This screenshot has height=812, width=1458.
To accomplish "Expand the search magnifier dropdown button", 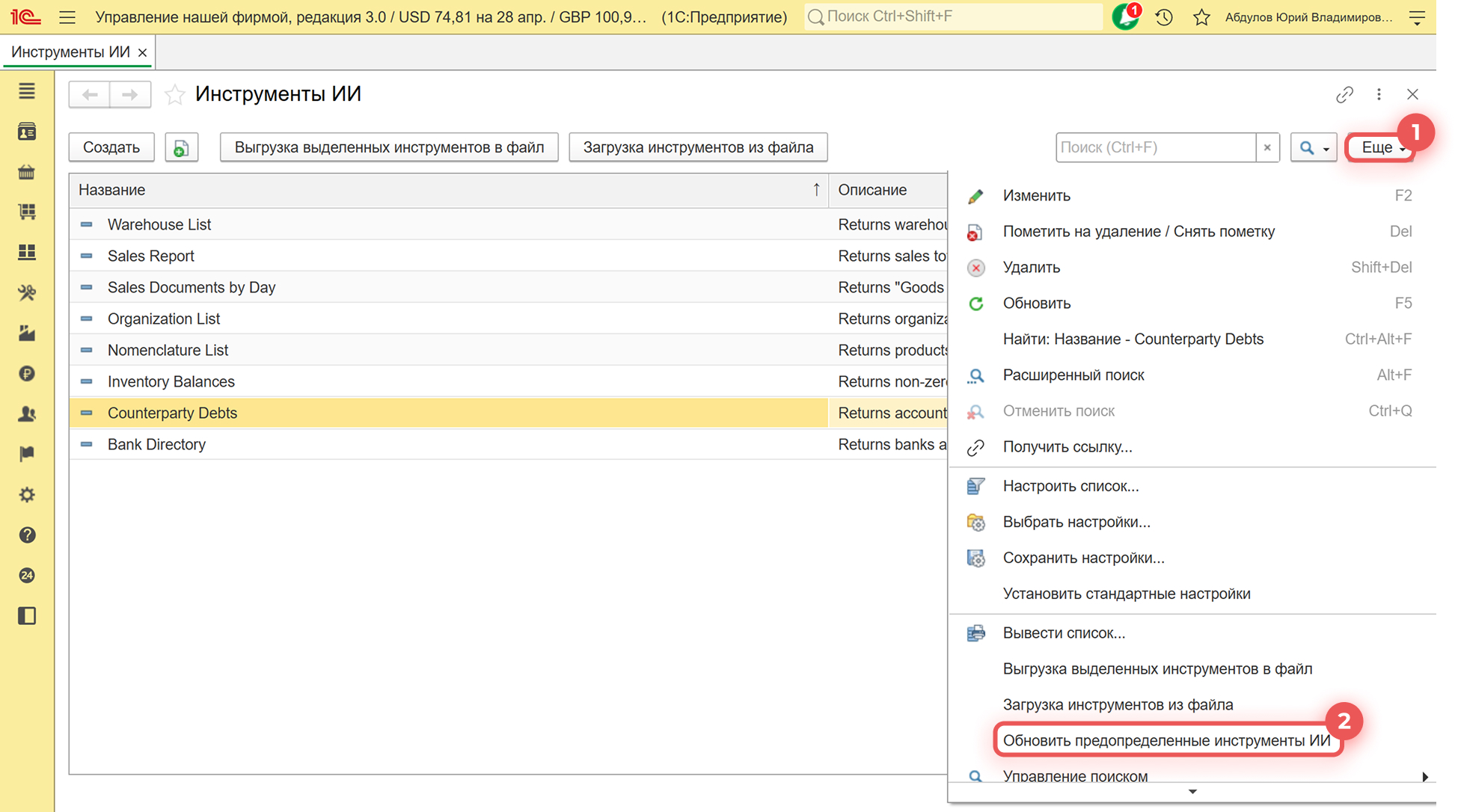I will [x=1314, y=147].
